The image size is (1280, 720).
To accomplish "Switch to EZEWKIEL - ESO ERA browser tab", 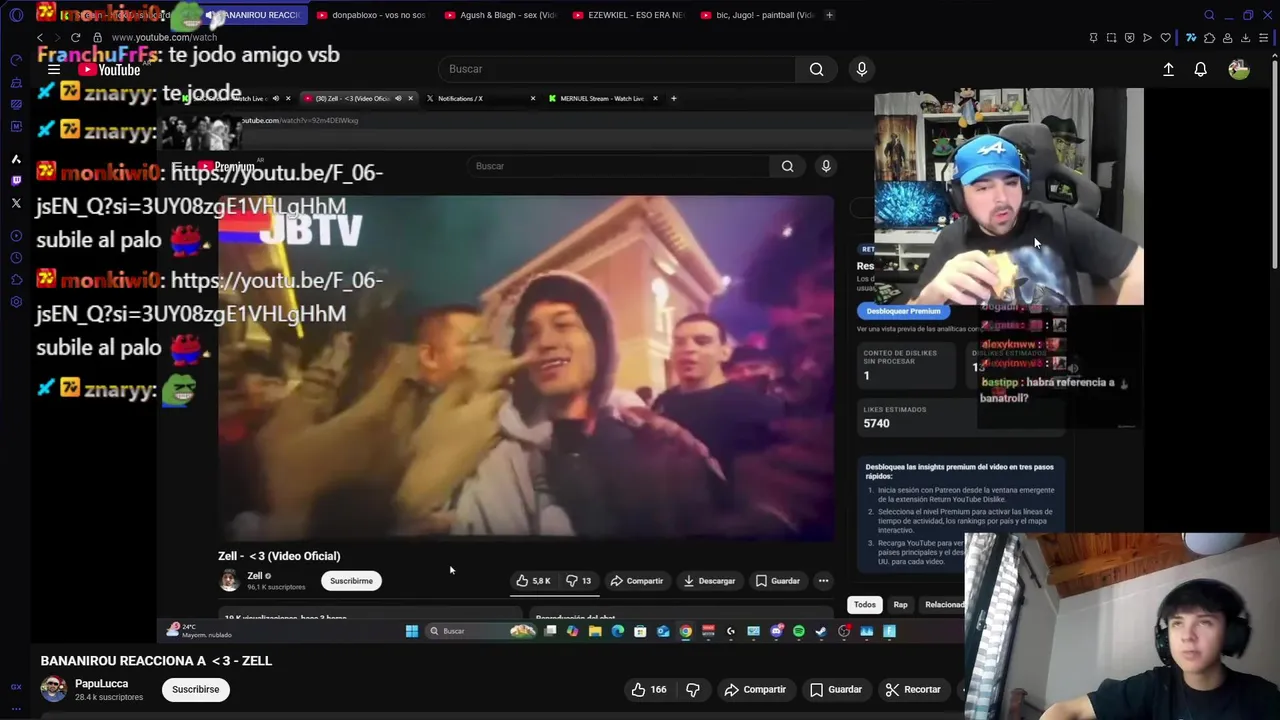I will tap(628, 15).
